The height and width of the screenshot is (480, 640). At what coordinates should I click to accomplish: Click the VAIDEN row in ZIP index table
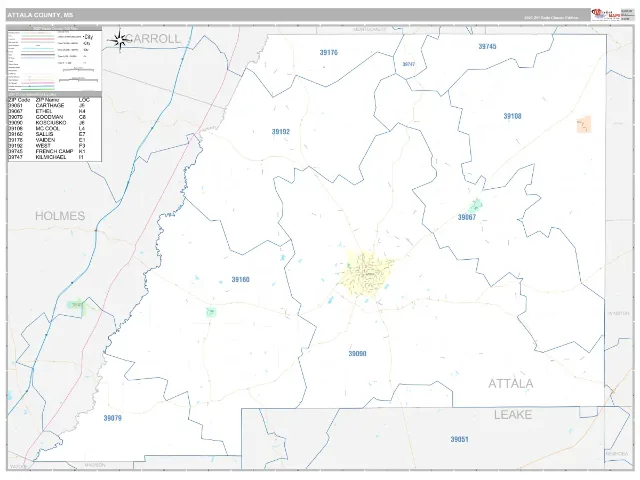click(x=55, y=140)
